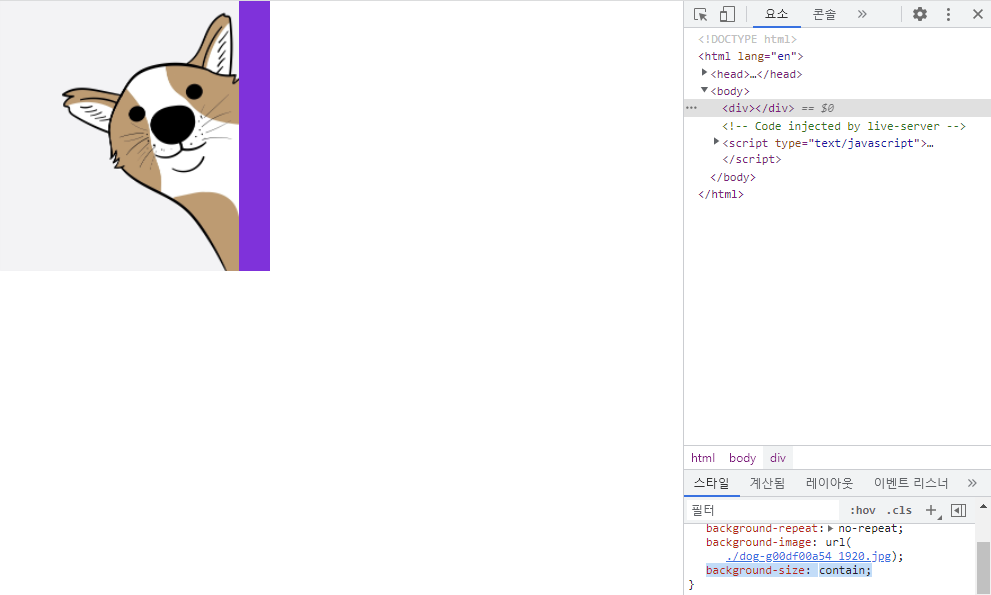The image size is (991, 595).
Task: Switch to the 콘솔 tab
Action: pyautogui.click(x=824, y=14)
